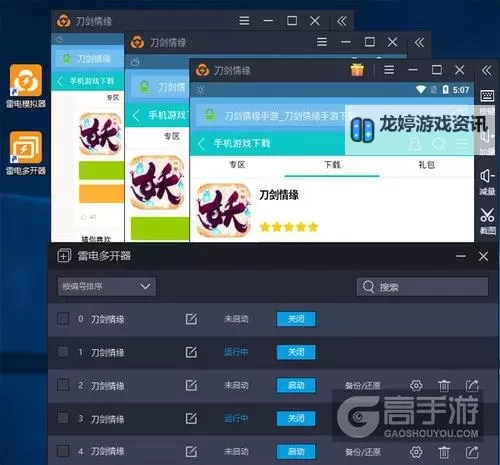This screenshot has width=500, height=465.
Task: Create shortcut icon for instance 4
Action: (x=472, y=452)
